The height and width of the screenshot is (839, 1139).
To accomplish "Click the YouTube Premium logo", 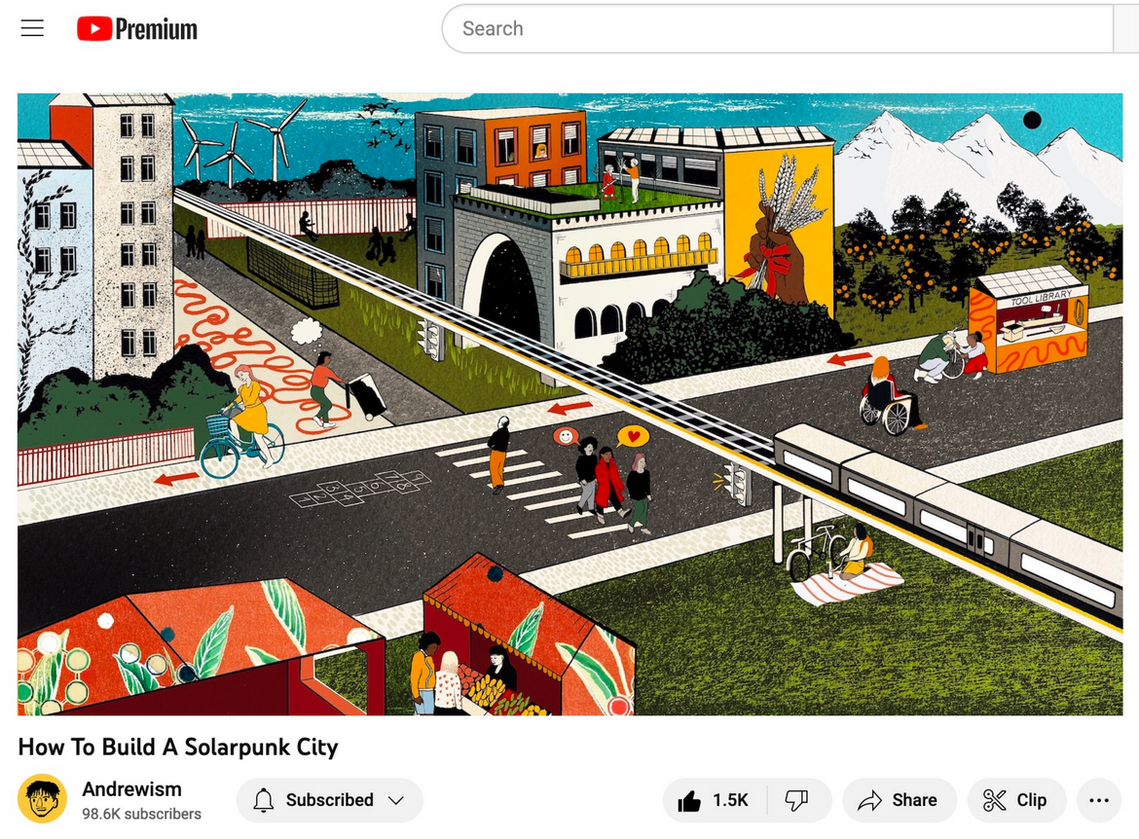I will click(x=137, y=28).
